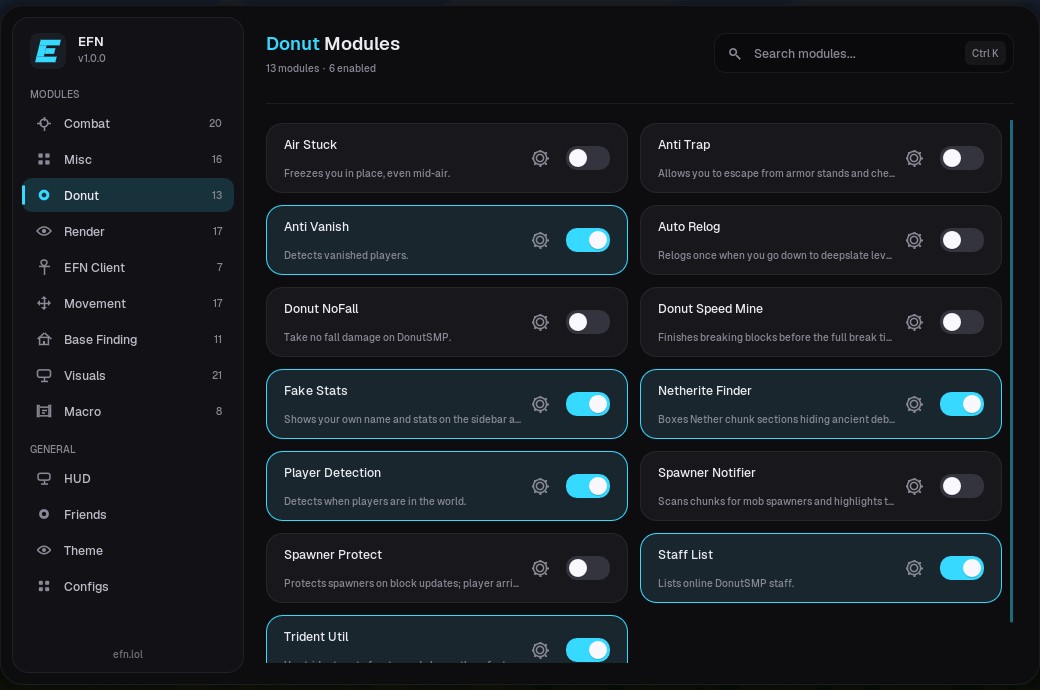Disable the Netherite Finder toggle

[x=962, y=404]
